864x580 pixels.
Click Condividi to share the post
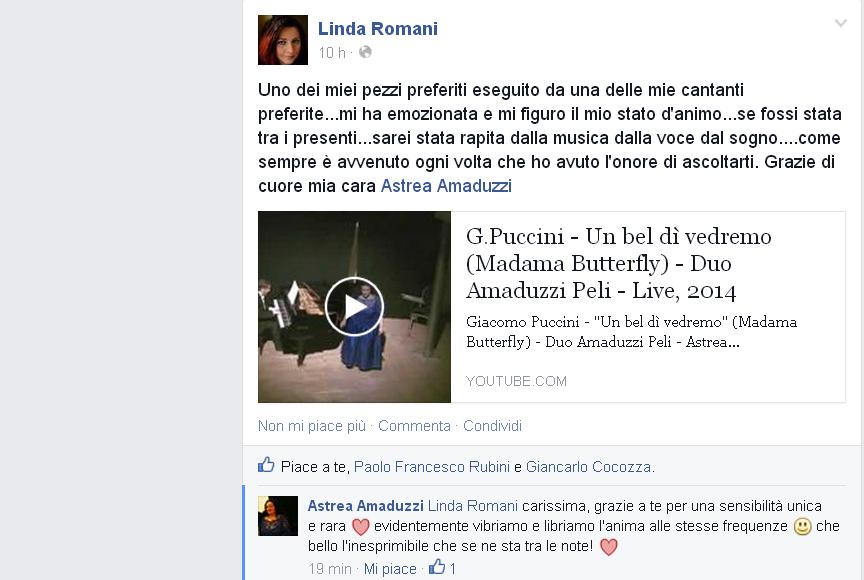point(492,426)
